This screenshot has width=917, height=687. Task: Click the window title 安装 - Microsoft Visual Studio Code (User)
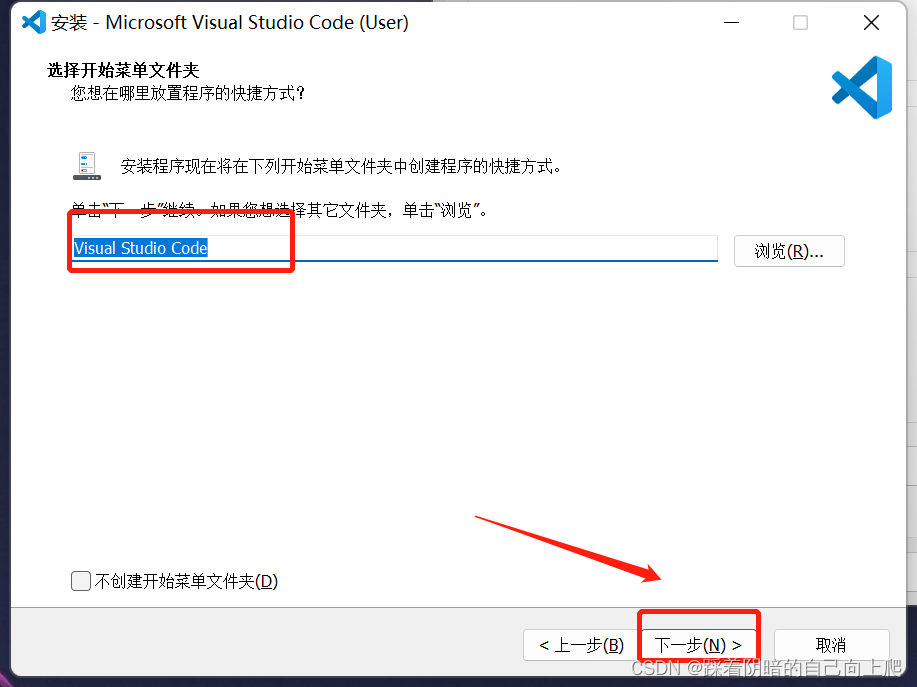(x=229, y=22)
